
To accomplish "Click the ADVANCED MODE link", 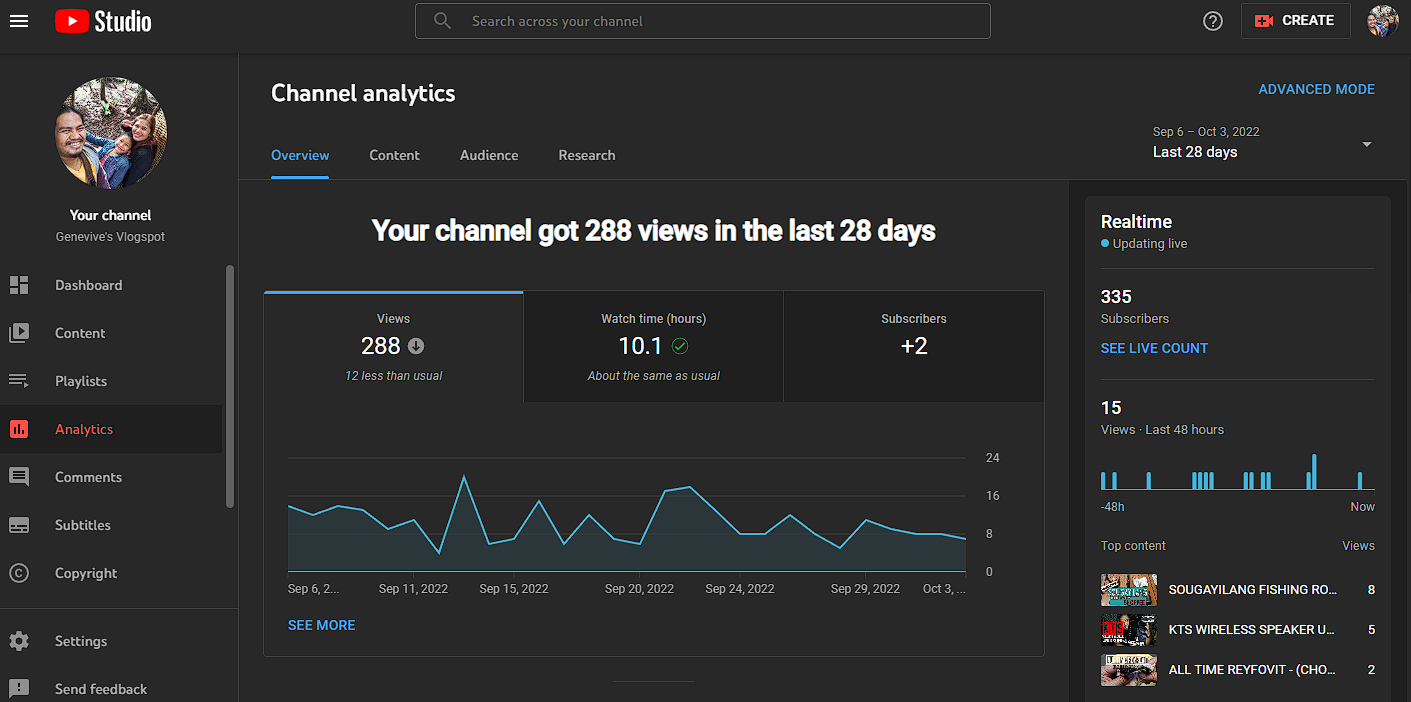I will point(1316,89).
